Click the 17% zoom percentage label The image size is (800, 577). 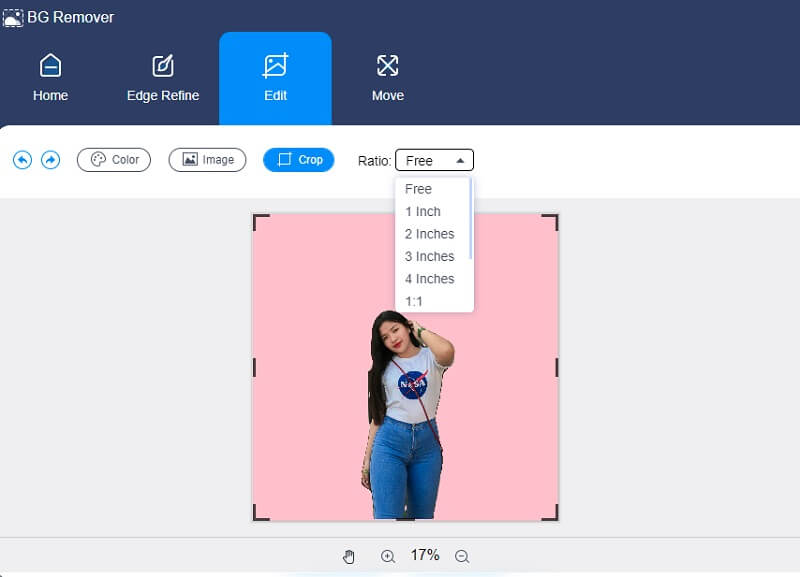click(x=424, y=555)
